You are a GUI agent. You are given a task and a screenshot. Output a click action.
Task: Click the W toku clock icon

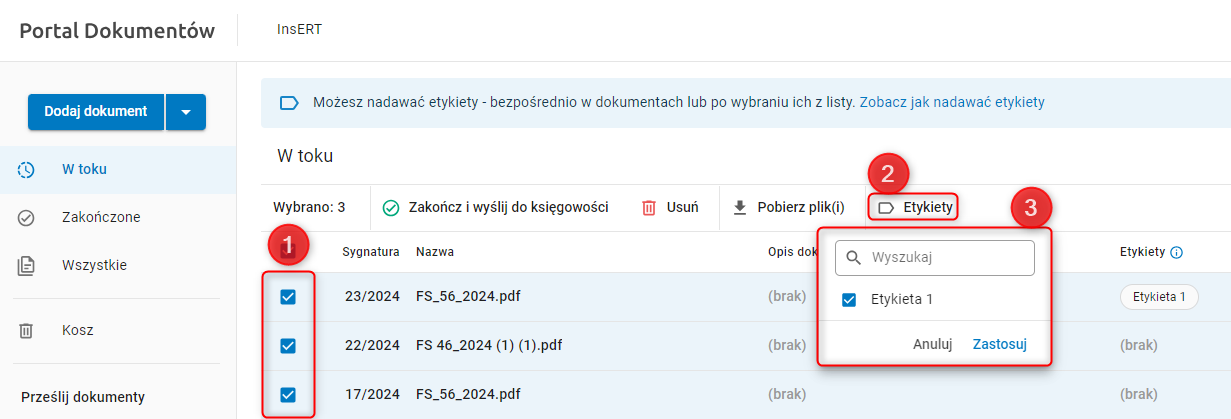tap(27, 170)
